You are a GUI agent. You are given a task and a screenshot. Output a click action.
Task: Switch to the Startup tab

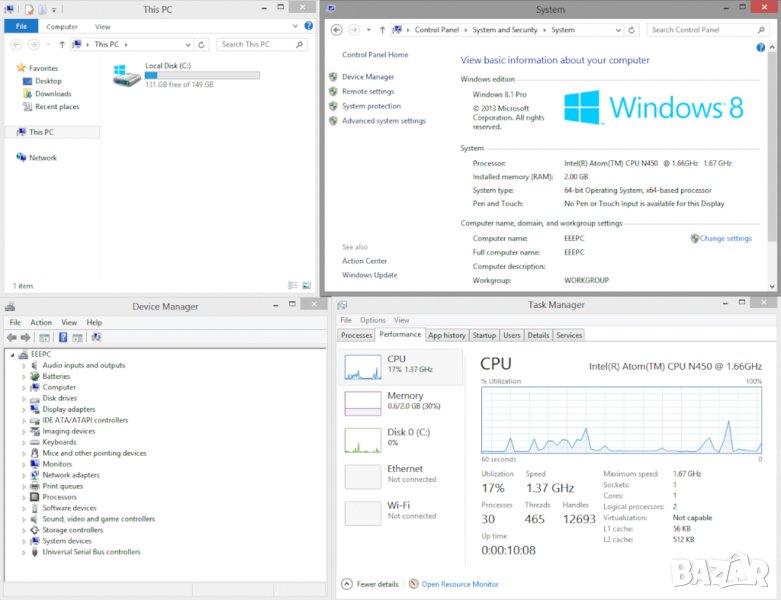pos(484,335)
